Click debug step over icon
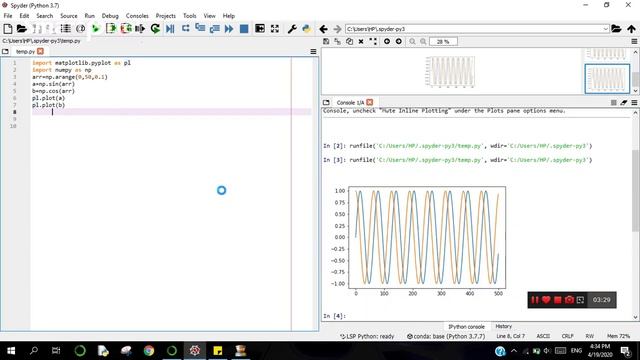The width and height of the screenshot is (640, 360). coord(185,29)
